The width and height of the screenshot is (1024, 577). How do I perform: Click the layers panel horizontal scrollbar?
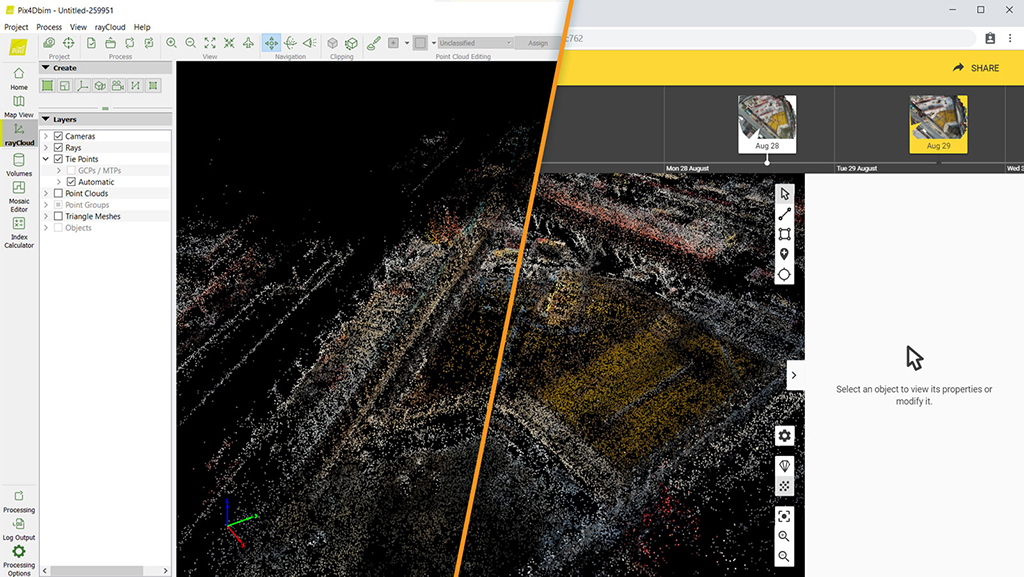(97, 570)
